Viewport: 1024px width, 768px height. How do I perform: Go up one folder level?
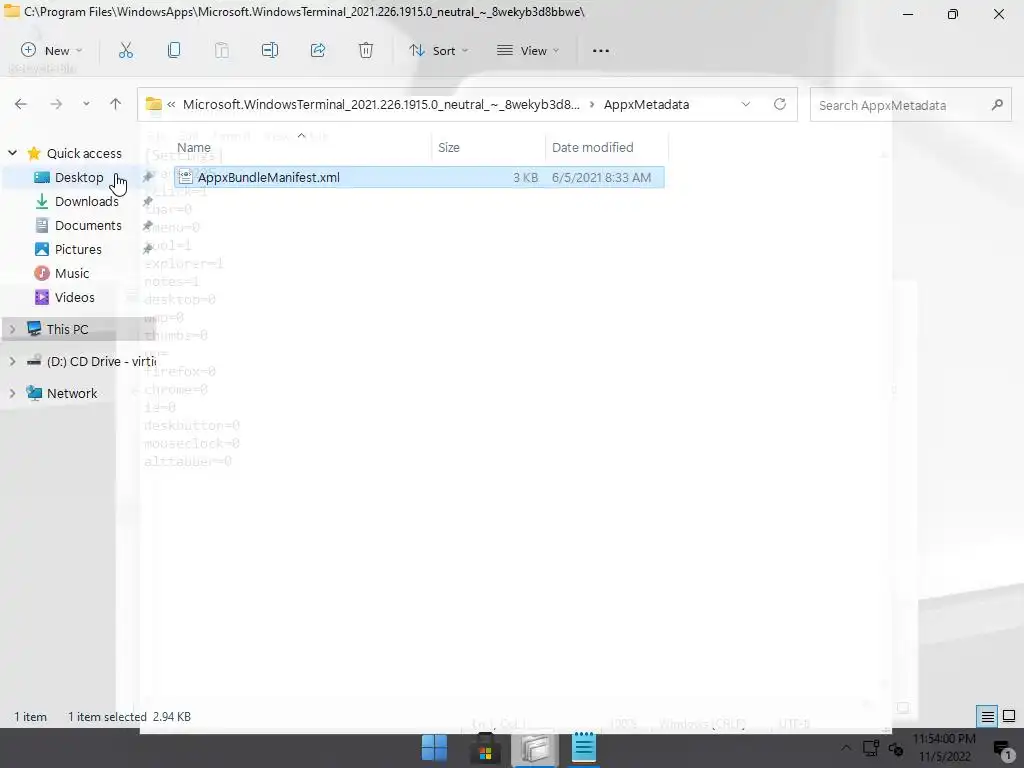[x=116, y=104]
